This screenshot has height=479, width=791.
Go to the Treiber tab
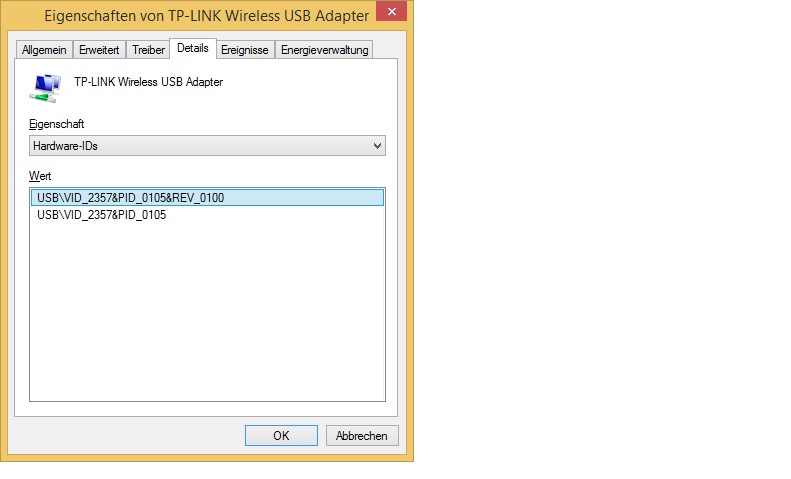pyautogui.click(x=148, y=50)
